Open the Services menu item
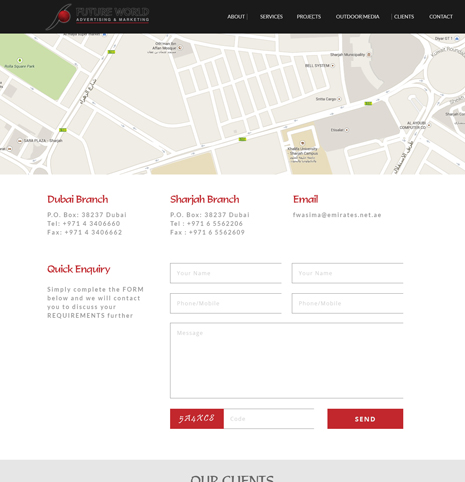 pos(271,17)
